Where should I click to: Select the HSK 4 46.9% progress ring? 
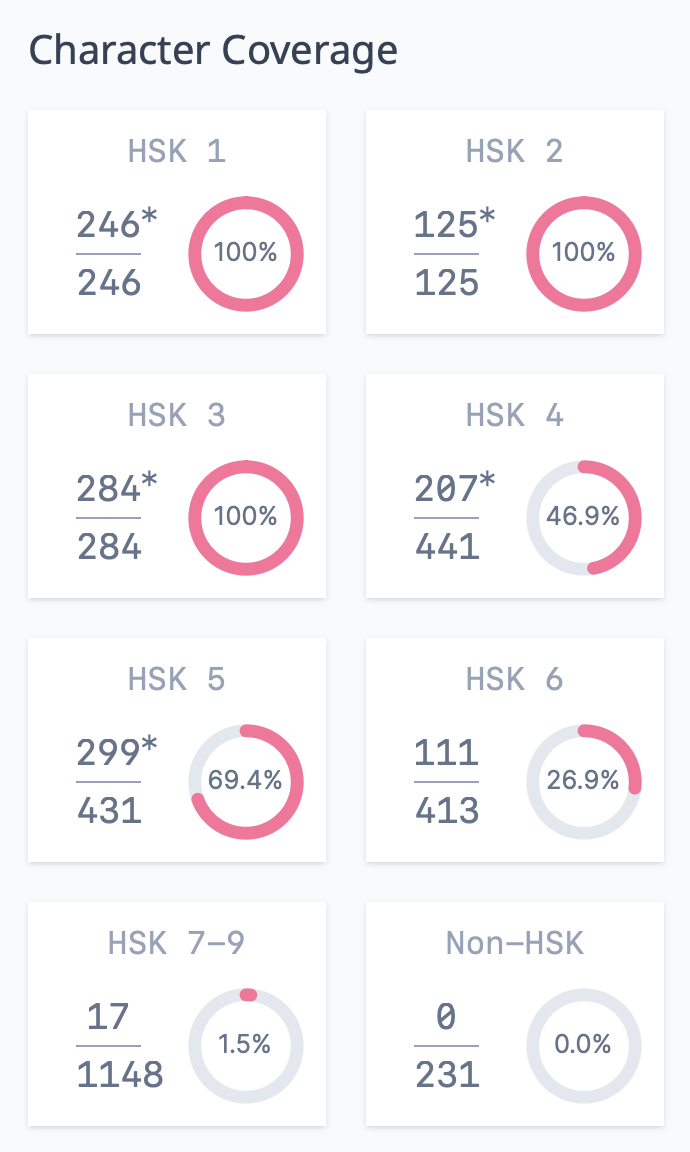(x=583, y=517)
